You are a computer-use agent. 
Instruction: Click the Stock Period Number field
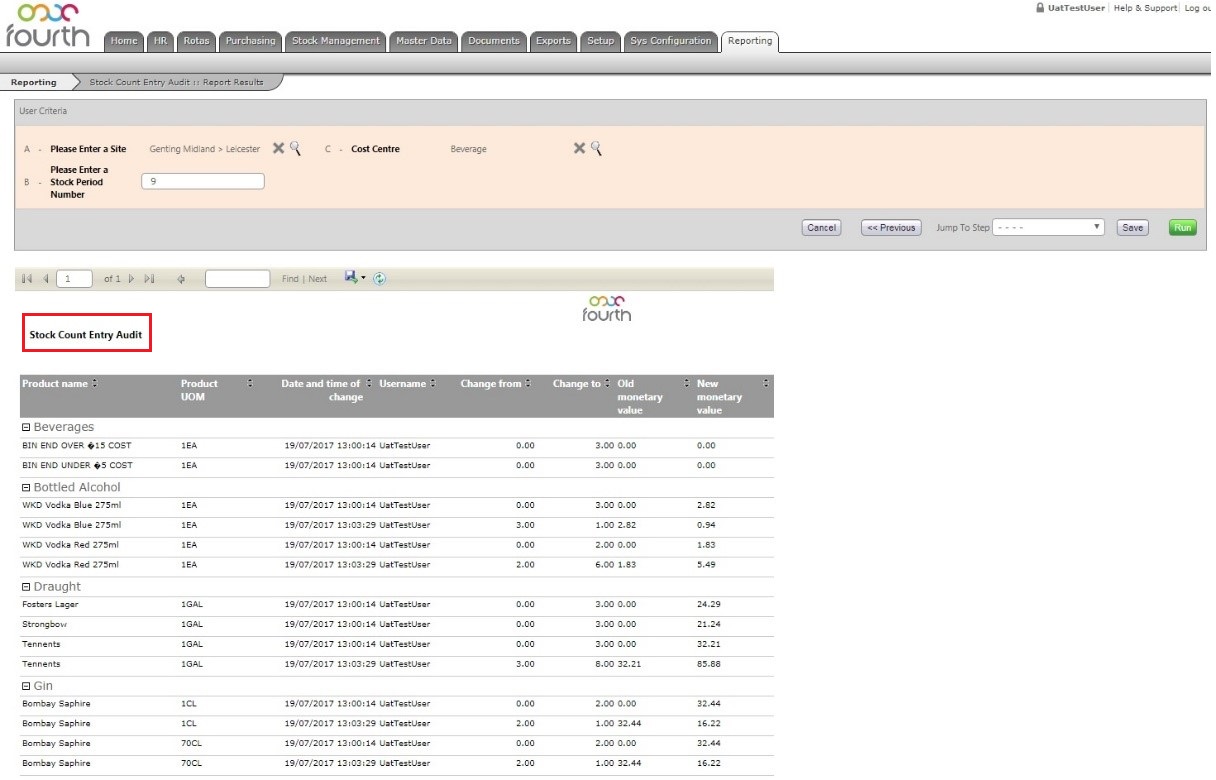pyautogui.click(x=203, y=182)
